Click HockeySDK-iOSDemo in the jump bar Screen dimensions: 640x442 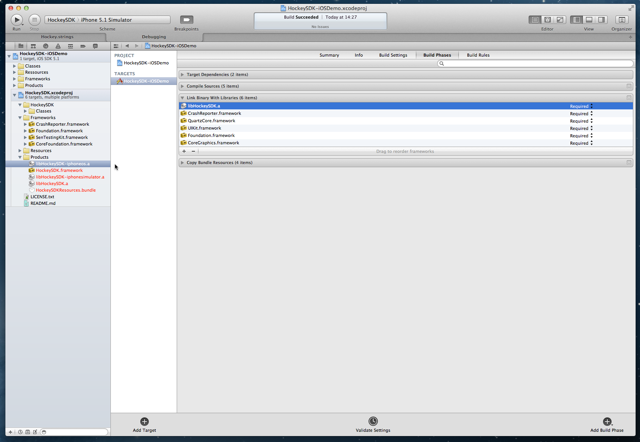click(x=171, y=46)
